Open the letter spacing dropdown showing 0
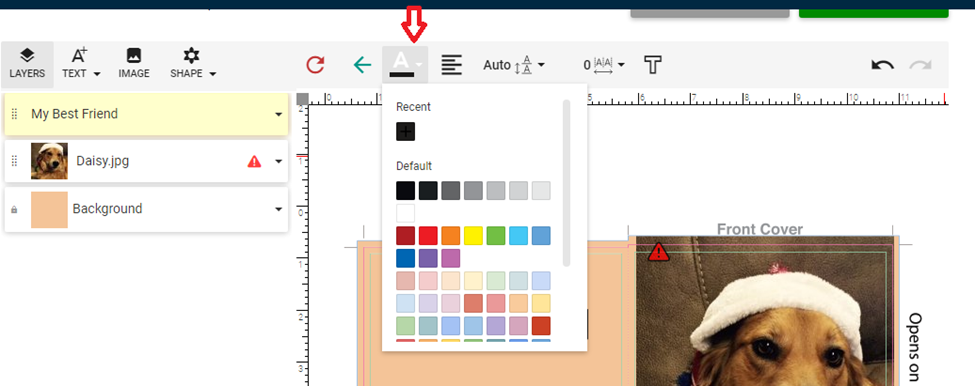 point(604,65)
